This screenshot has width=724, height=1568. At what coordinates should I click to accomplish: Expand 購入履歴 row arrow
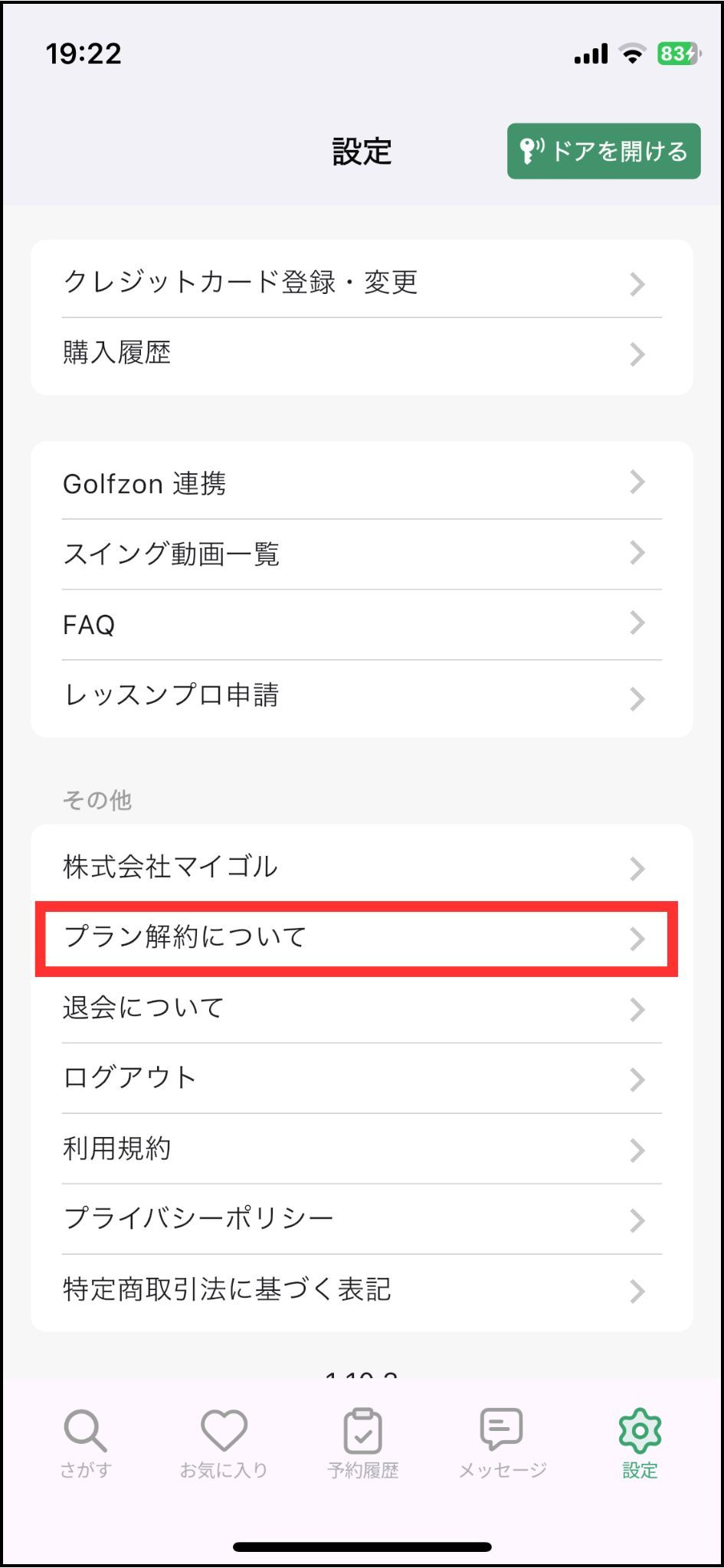point(637,354)
